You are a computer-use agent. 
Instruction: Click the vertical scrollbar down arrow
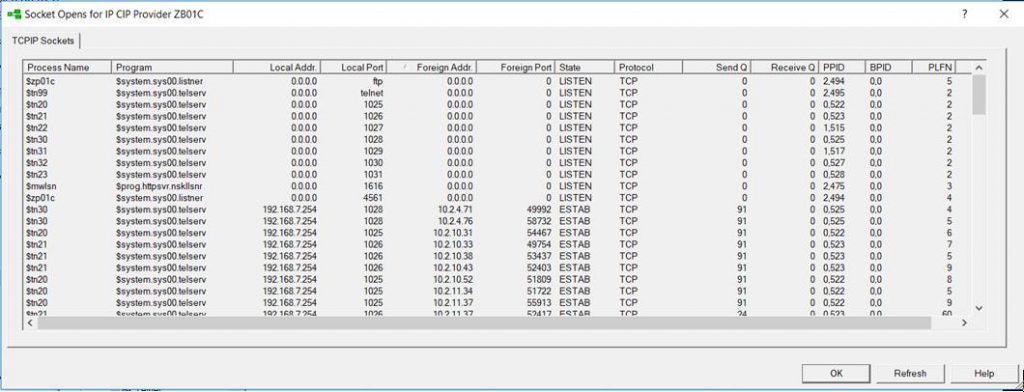coord(978,308)
